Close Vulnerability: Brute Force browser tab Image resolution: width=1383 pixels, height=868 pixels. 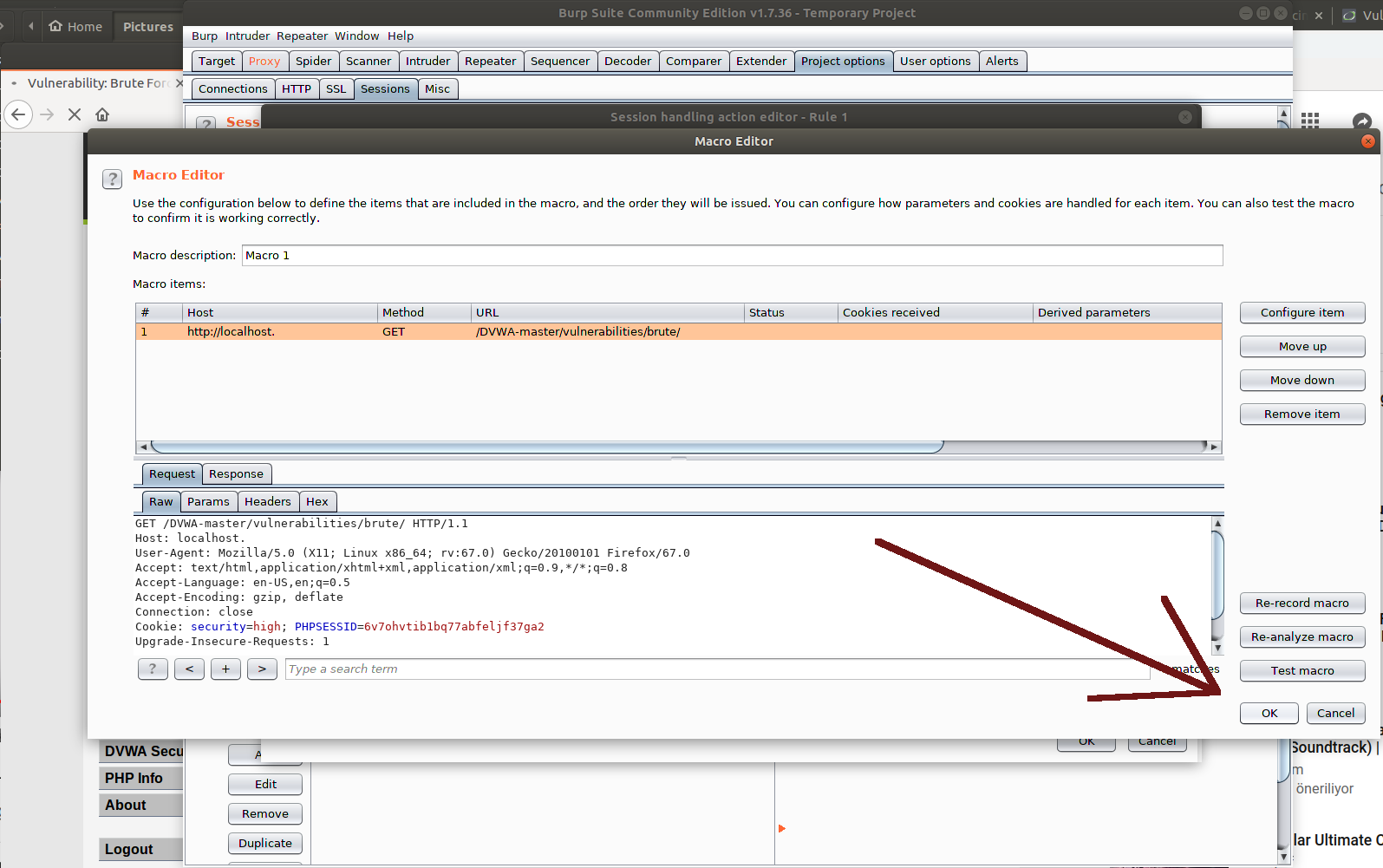[x=179, y=83]
